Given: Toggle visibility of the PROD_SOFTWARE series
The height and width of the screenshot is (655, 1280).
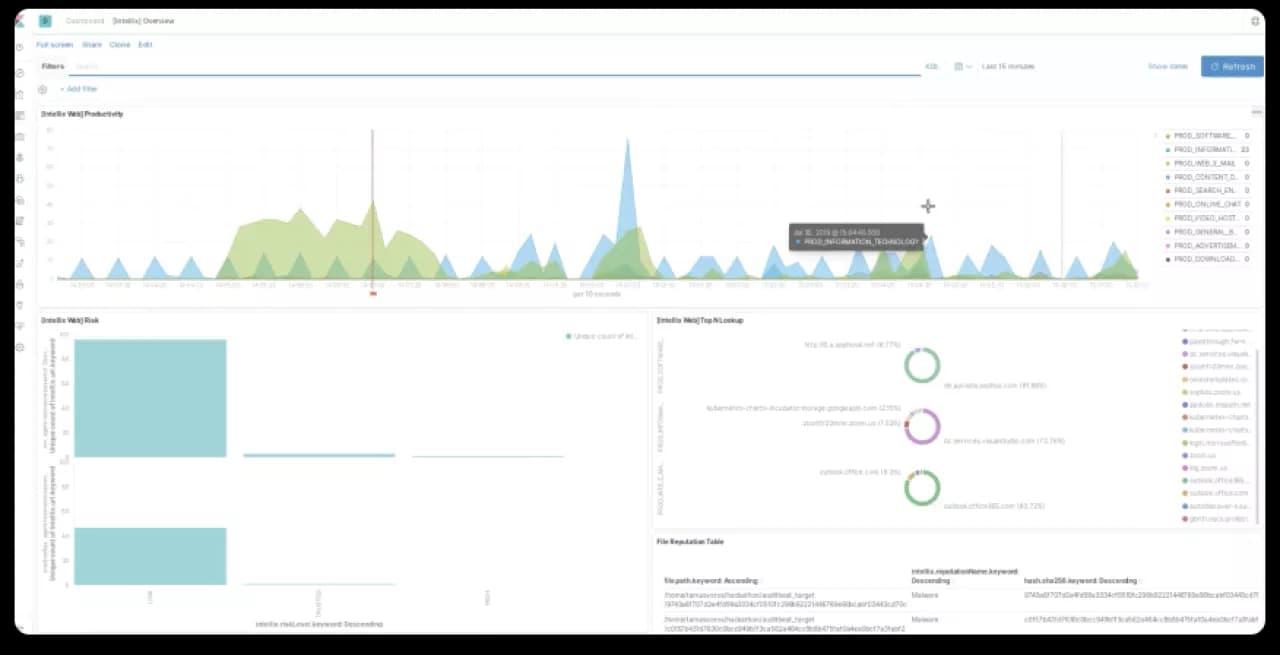Looking at the screenshot, I should coord(1205,135).
